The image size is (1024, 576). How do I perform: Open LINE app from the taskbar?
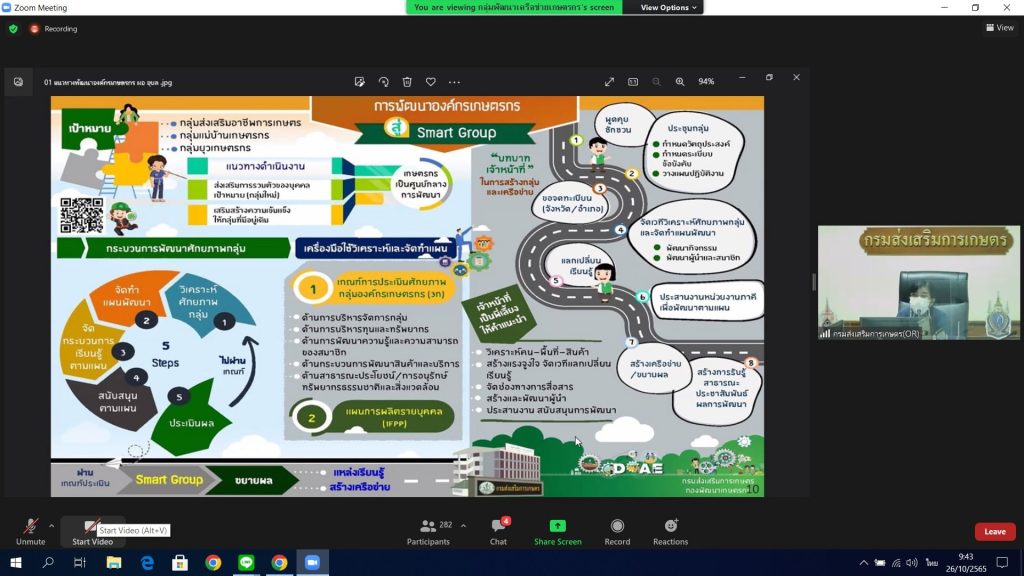tap(246, 563)
